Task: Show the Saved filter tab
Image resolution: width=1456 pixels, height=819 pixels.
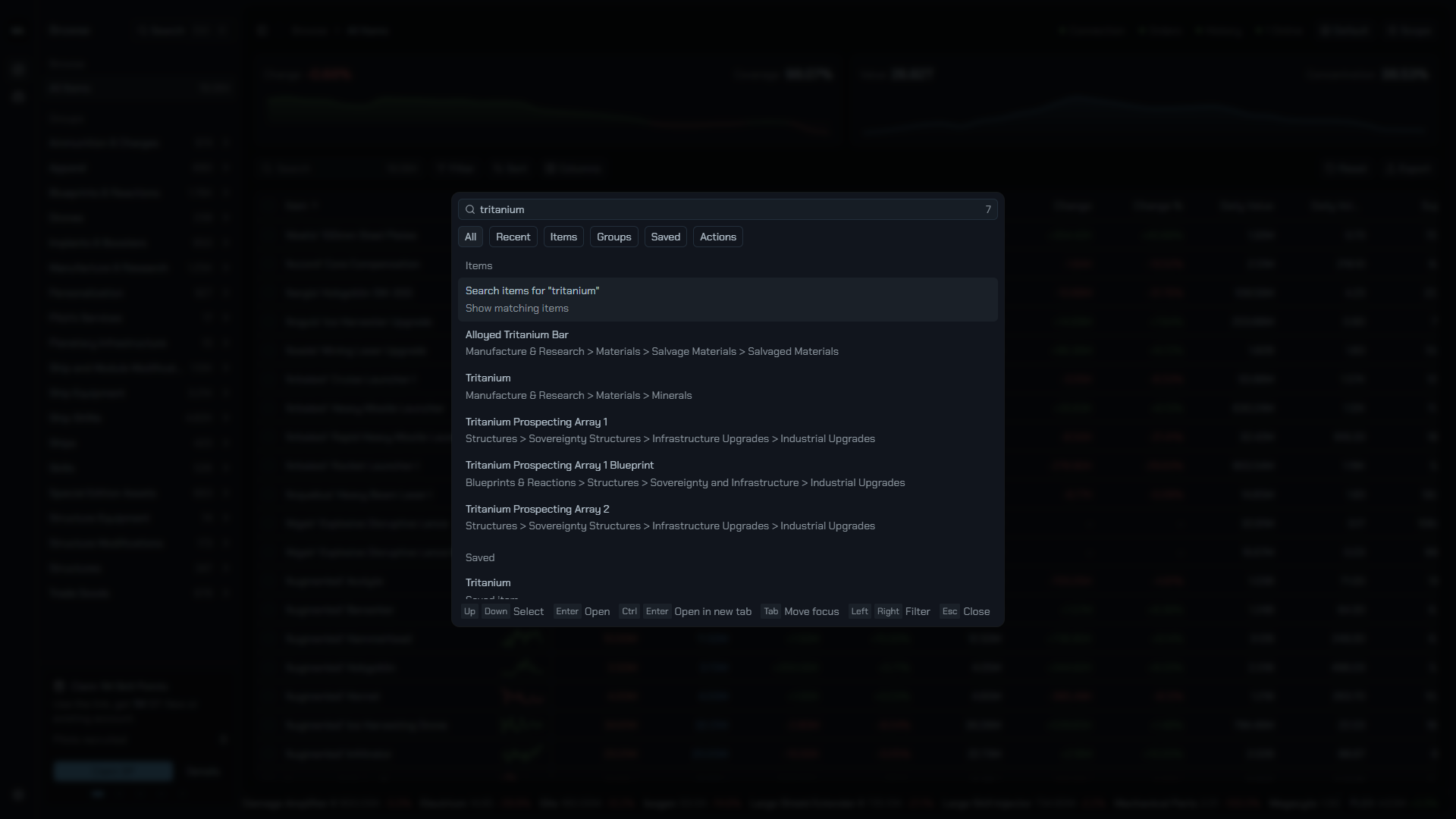Action: (666, 237)
